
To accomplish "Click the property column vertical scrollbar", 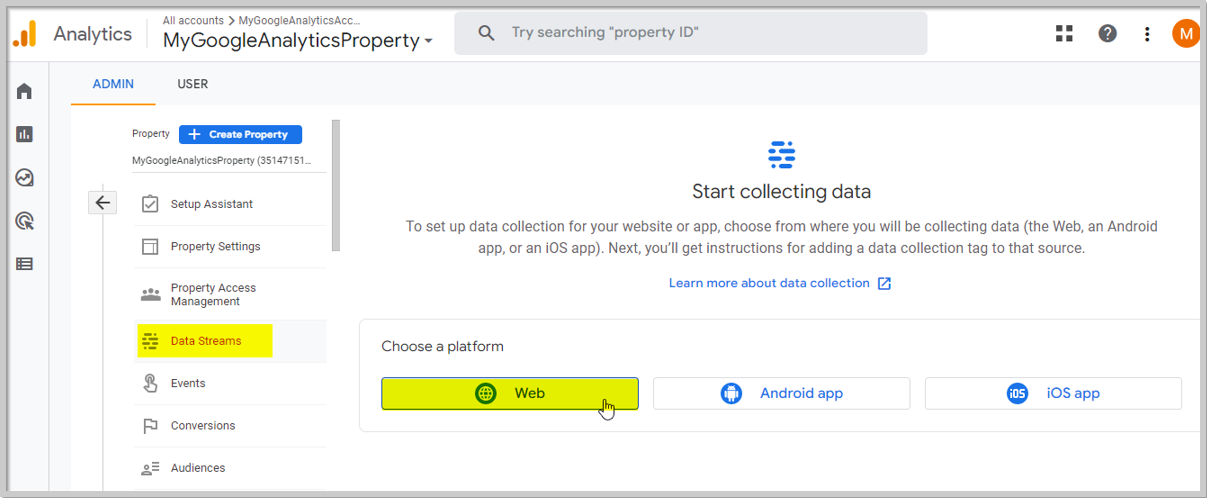I will coord(336,185).
